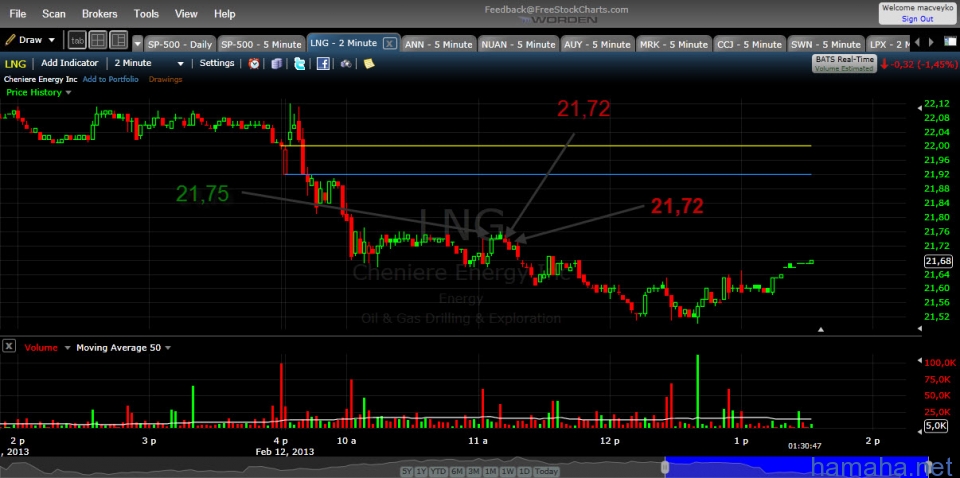Select the Today range button
Image resolution: width=960 pixels, height=478 pixels.
point(546,471)
